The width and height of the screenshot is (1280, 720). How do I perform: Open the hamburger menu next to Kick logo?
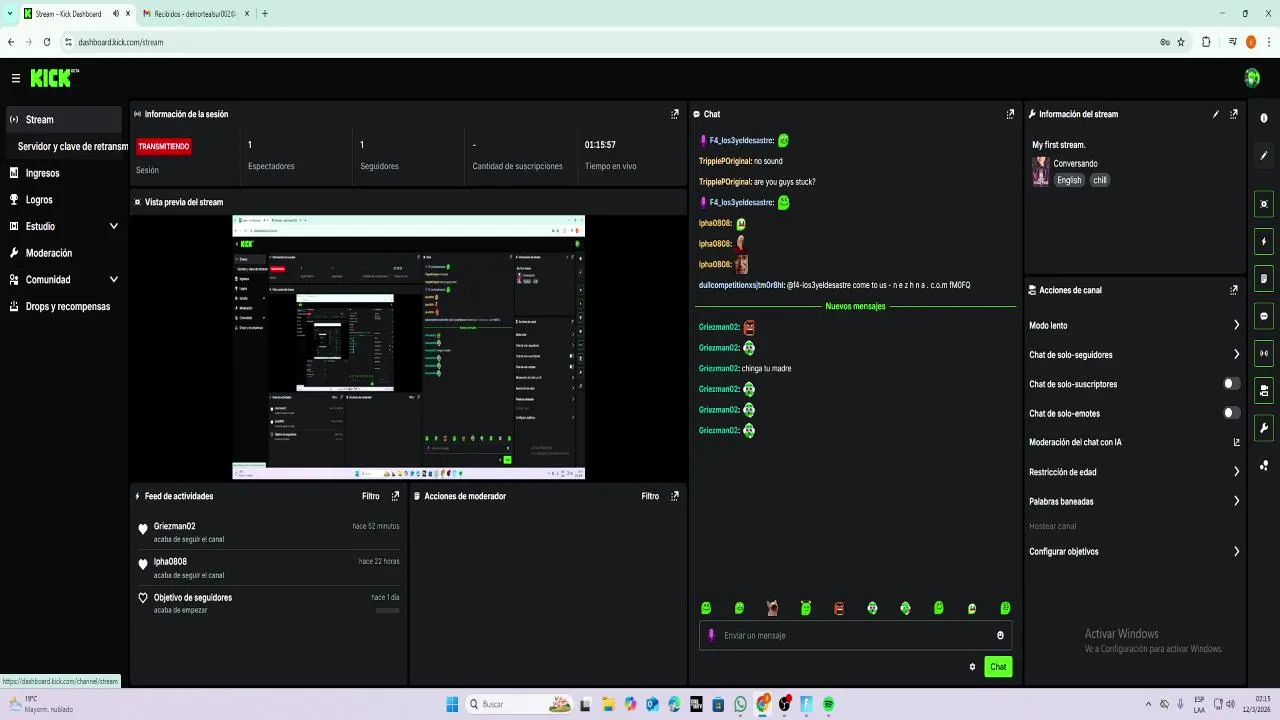[x=15, y=78]
